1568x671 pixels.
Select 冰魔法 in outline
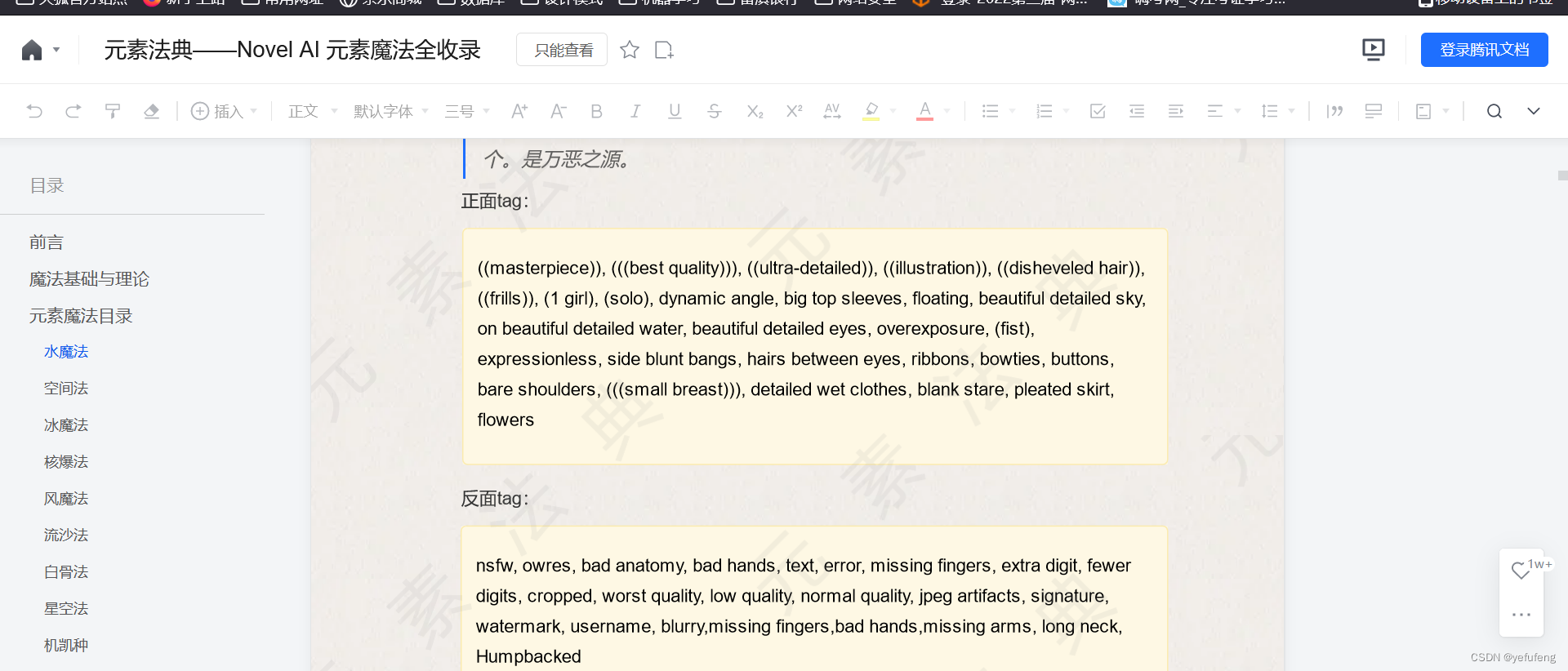tap(66, 425)
